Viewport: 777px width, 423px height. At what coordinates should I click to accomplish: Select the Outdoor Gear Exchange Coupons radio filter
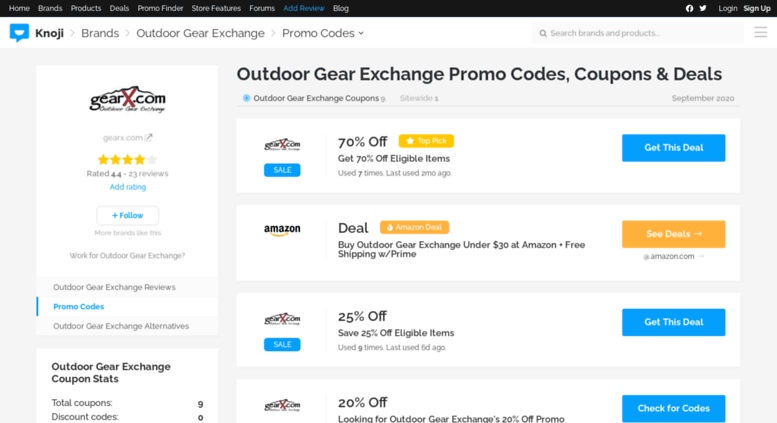[x=246, y=98]
